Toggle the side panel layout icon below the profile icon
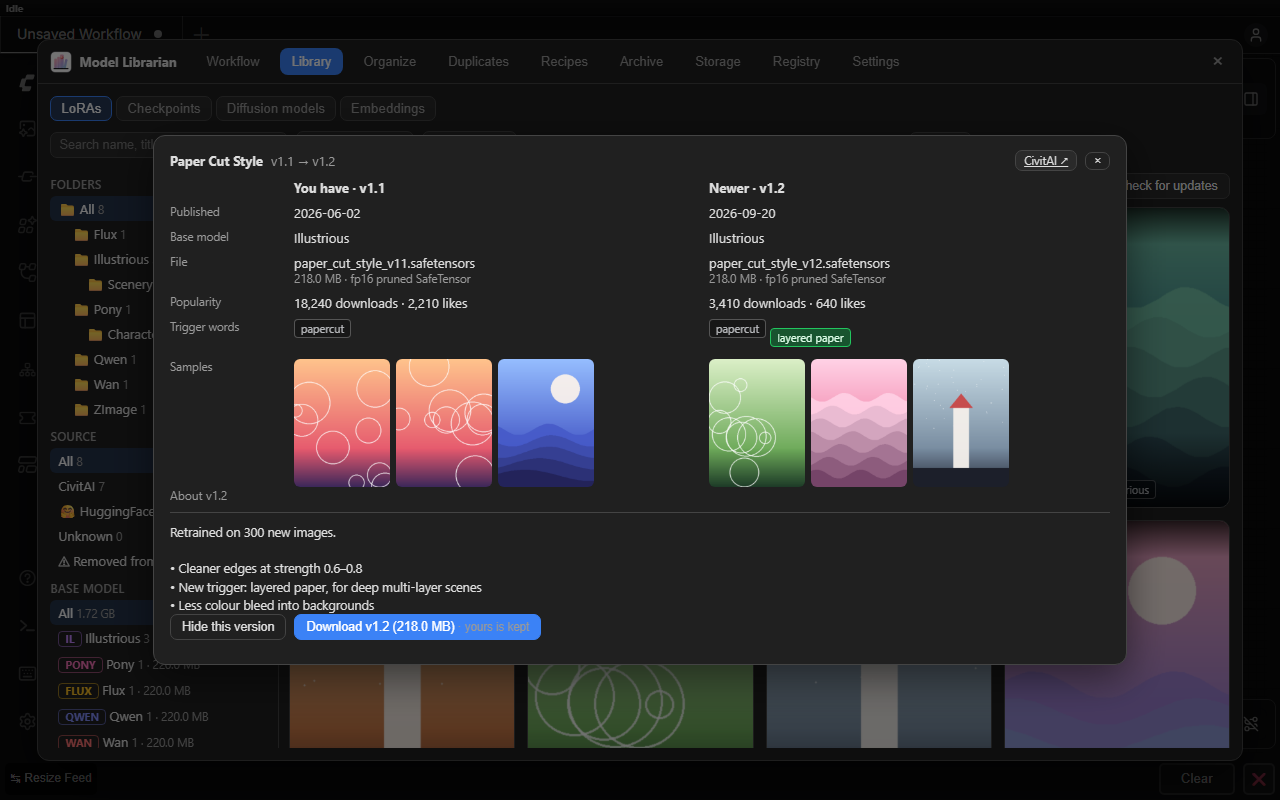Screen dimensions: 1280x800 coord(1251,99)
